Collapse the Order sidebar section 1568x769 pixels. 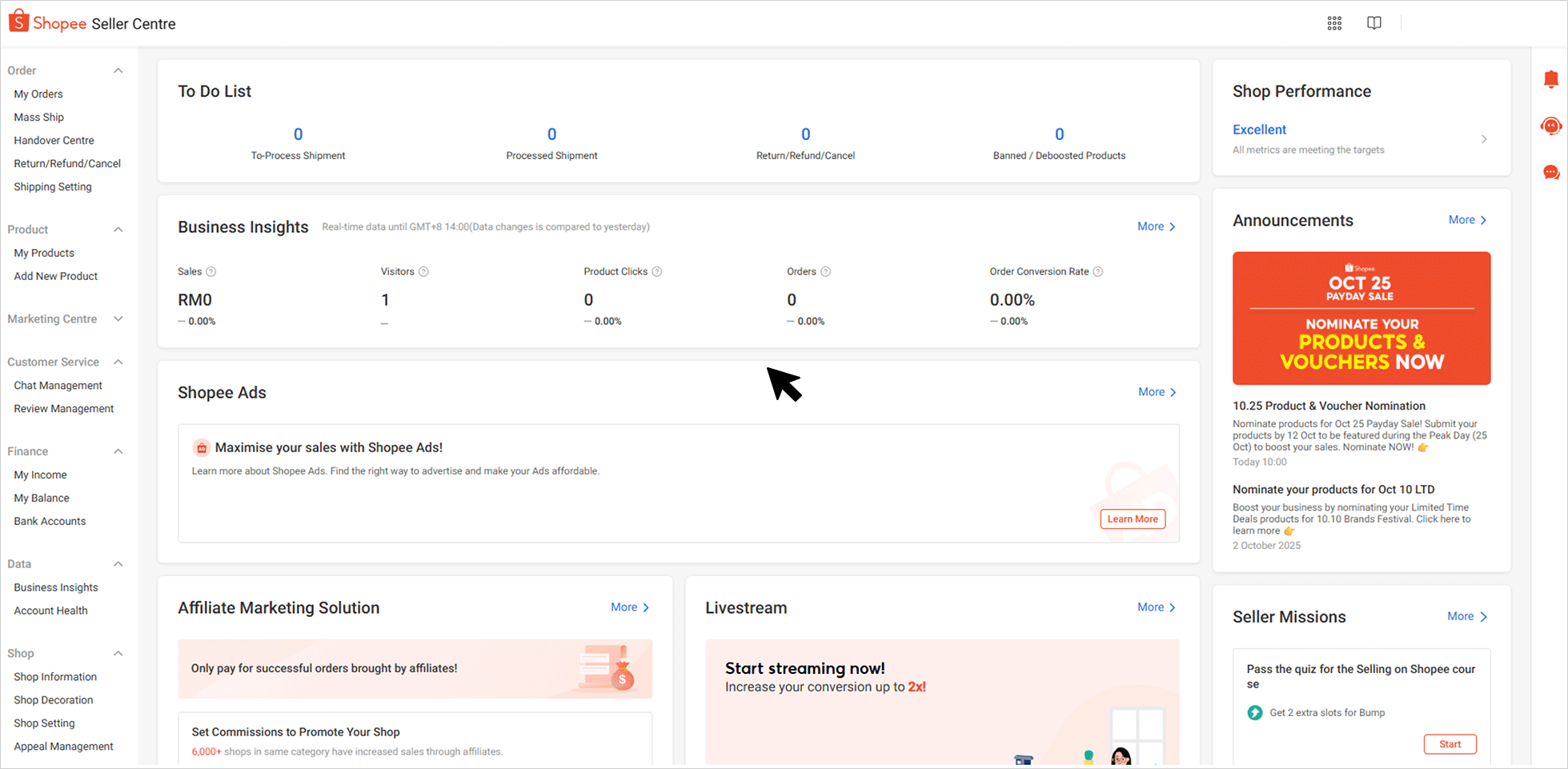tap(118, 70)
